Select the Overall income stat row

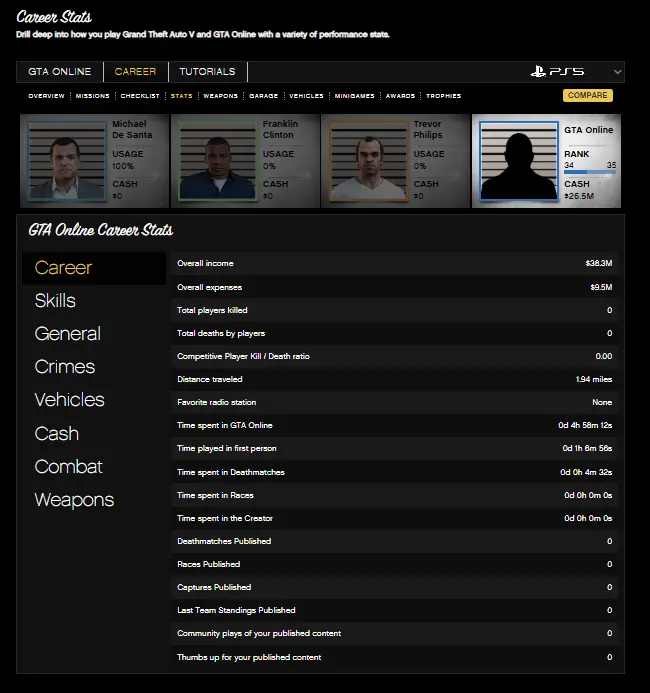[x=393, y=264]
